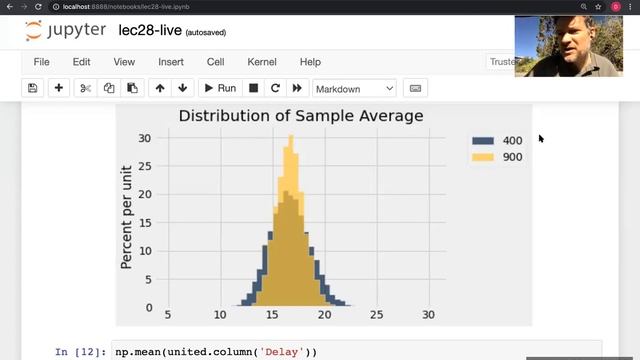The image size is (640, 360).
Task: Click the localhost address bar URL
Action: [126, 7]
